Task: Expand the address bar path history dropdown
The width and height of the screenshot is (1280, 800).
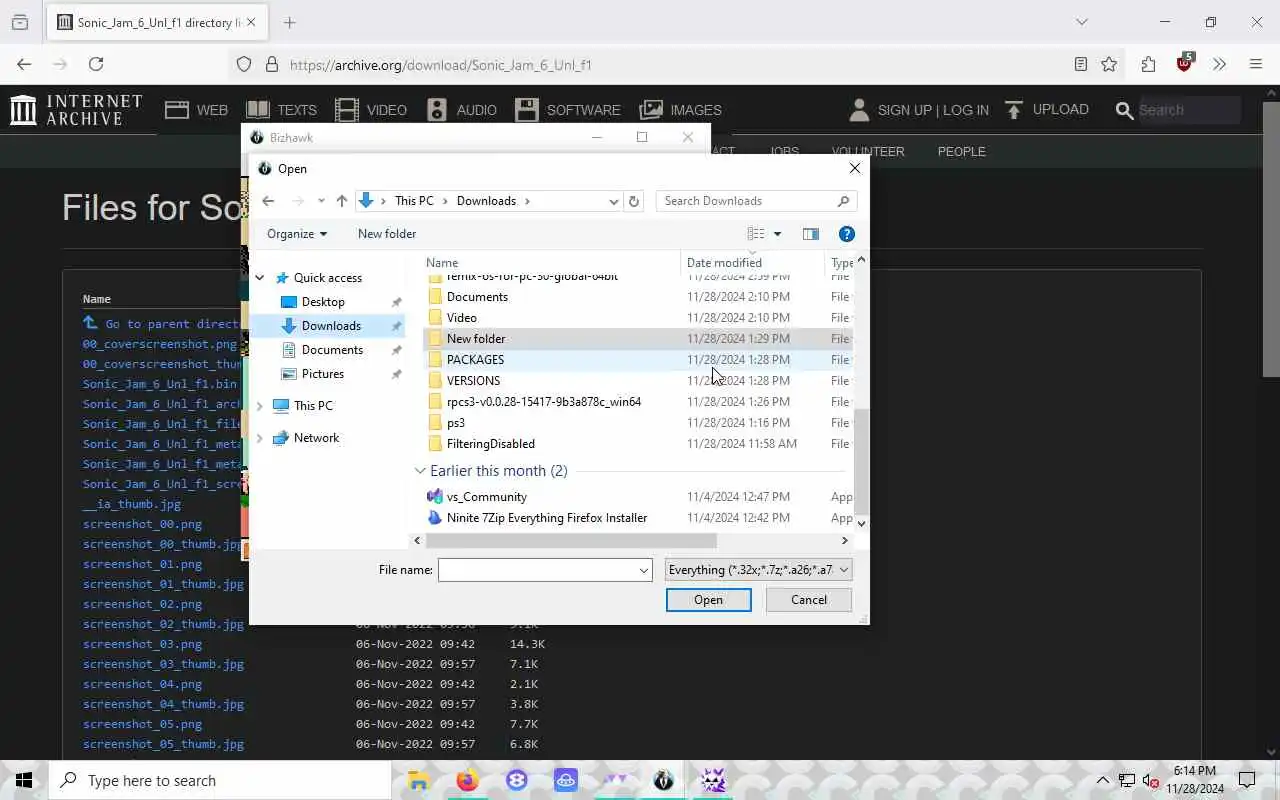Action: [613, 201]
